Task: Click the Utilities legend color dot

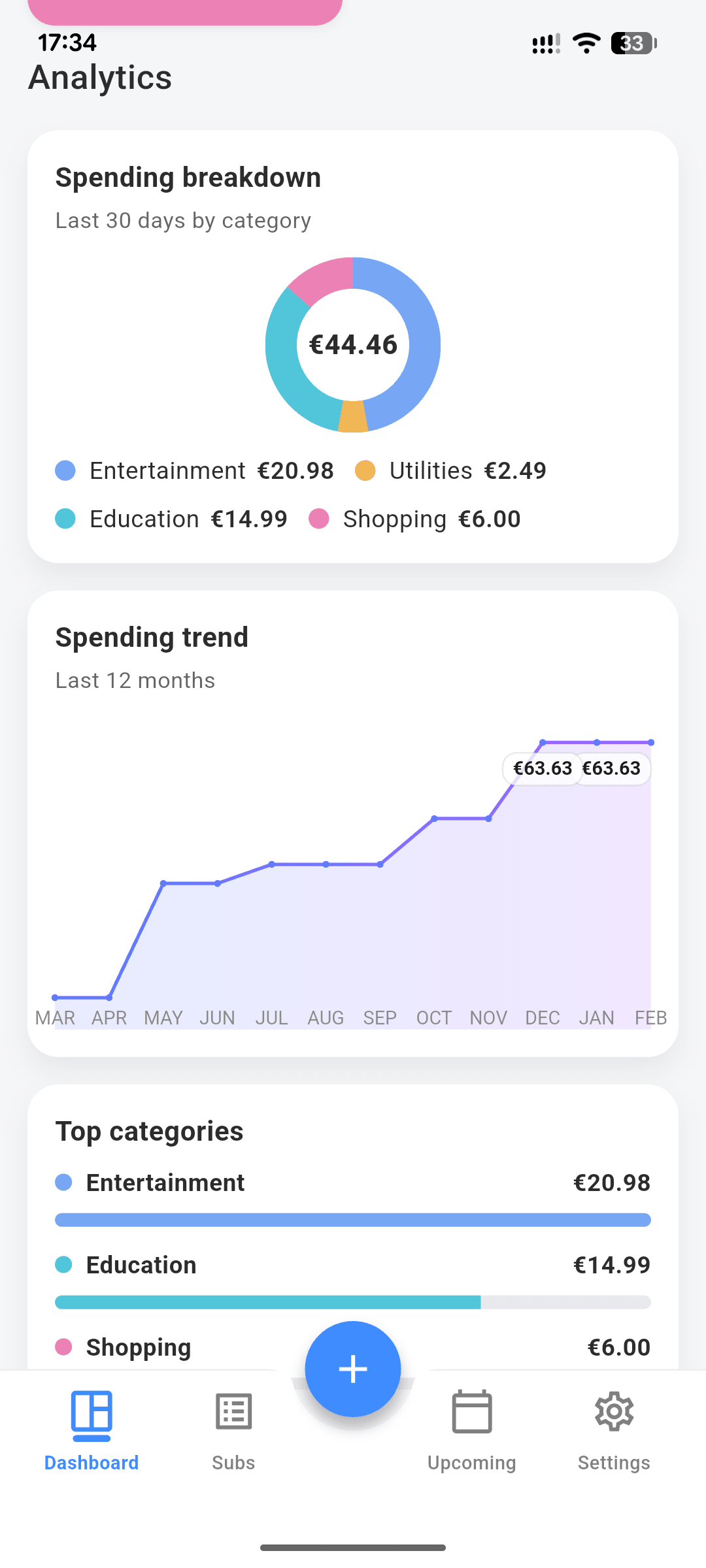Action: coord(365,470)
